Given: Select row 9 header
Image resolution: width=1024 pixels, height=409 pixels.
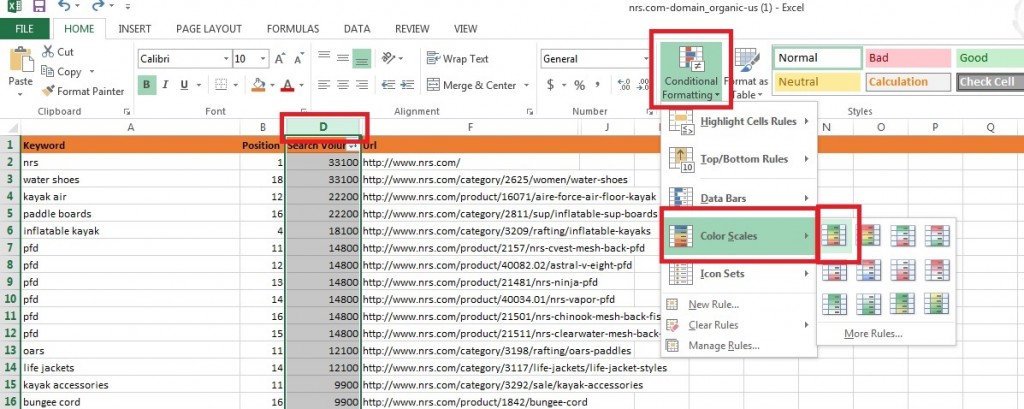Looking at the screenshot, I should [x=10, y=282].
